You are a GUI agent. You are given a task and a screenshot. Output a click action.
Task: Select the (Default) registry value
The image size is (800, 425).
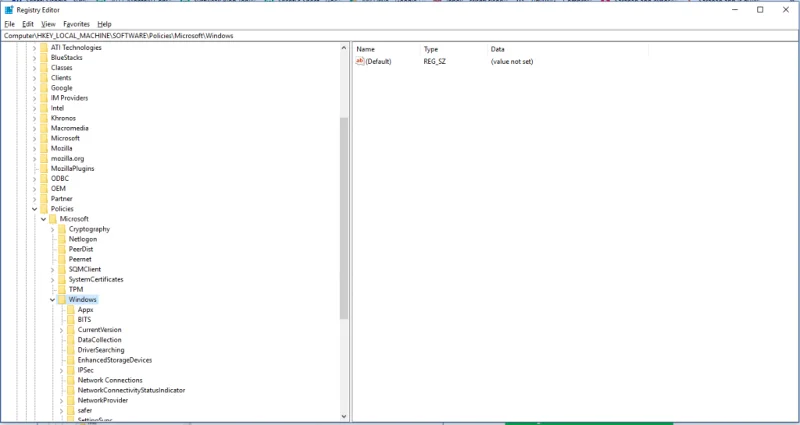[x=378, y=61]
